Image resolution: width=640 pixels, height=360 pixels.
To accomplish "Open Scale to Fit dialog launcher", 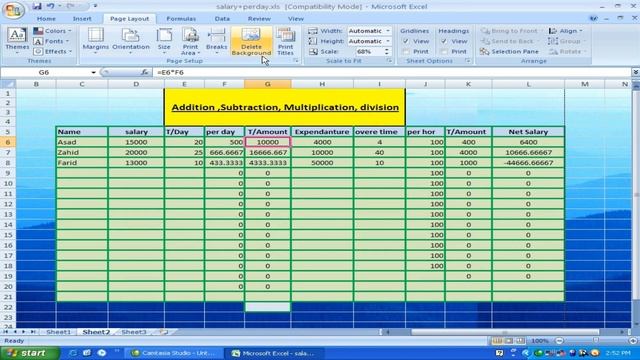I will pos(389,61).
